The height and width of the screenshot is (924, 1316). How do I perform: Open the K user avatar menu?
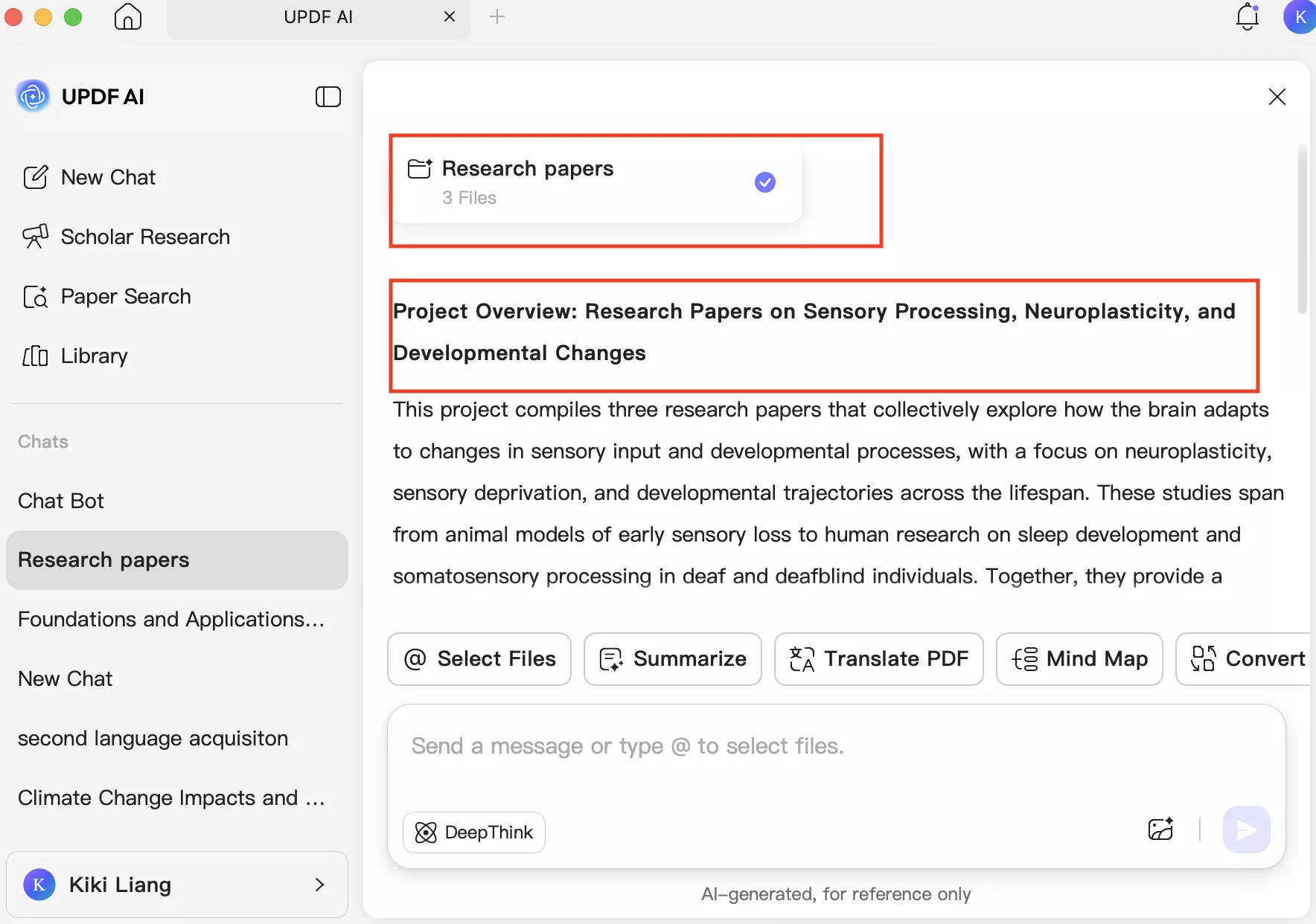tap(1300, 16)
